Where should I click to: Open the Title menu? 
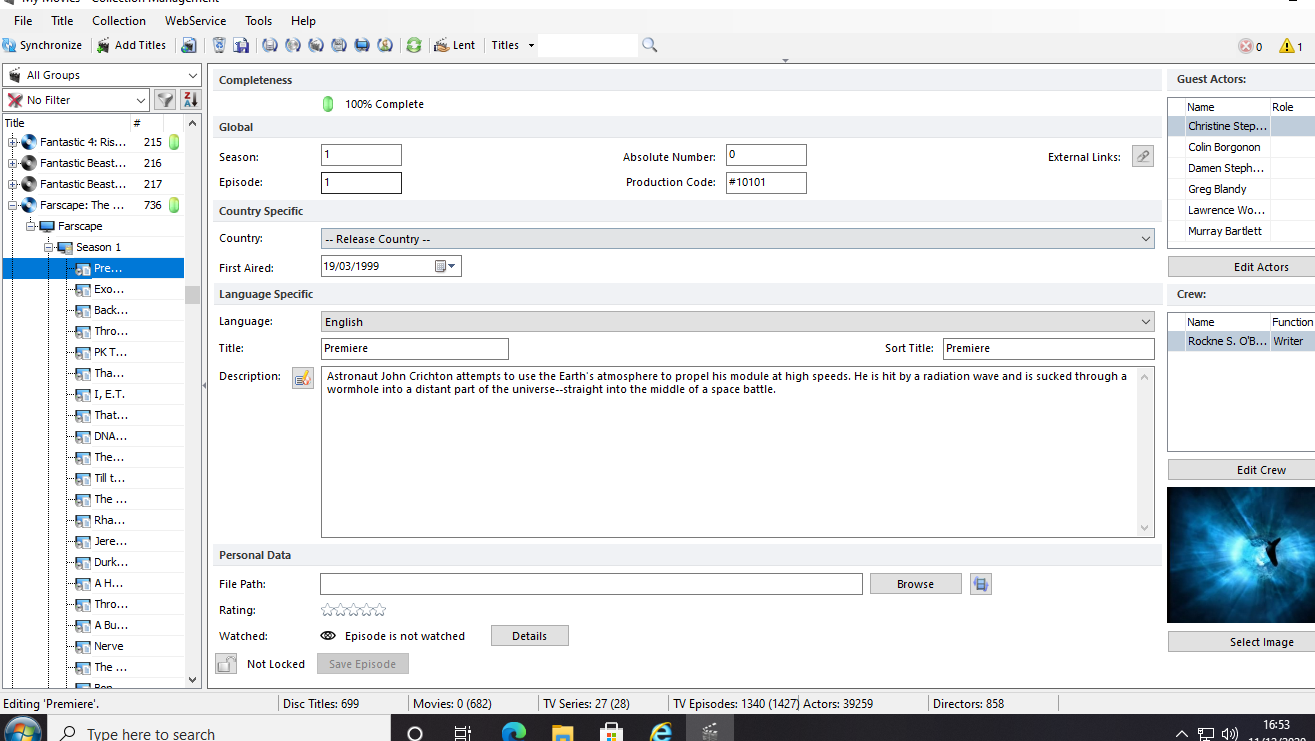tap(62, 20)
